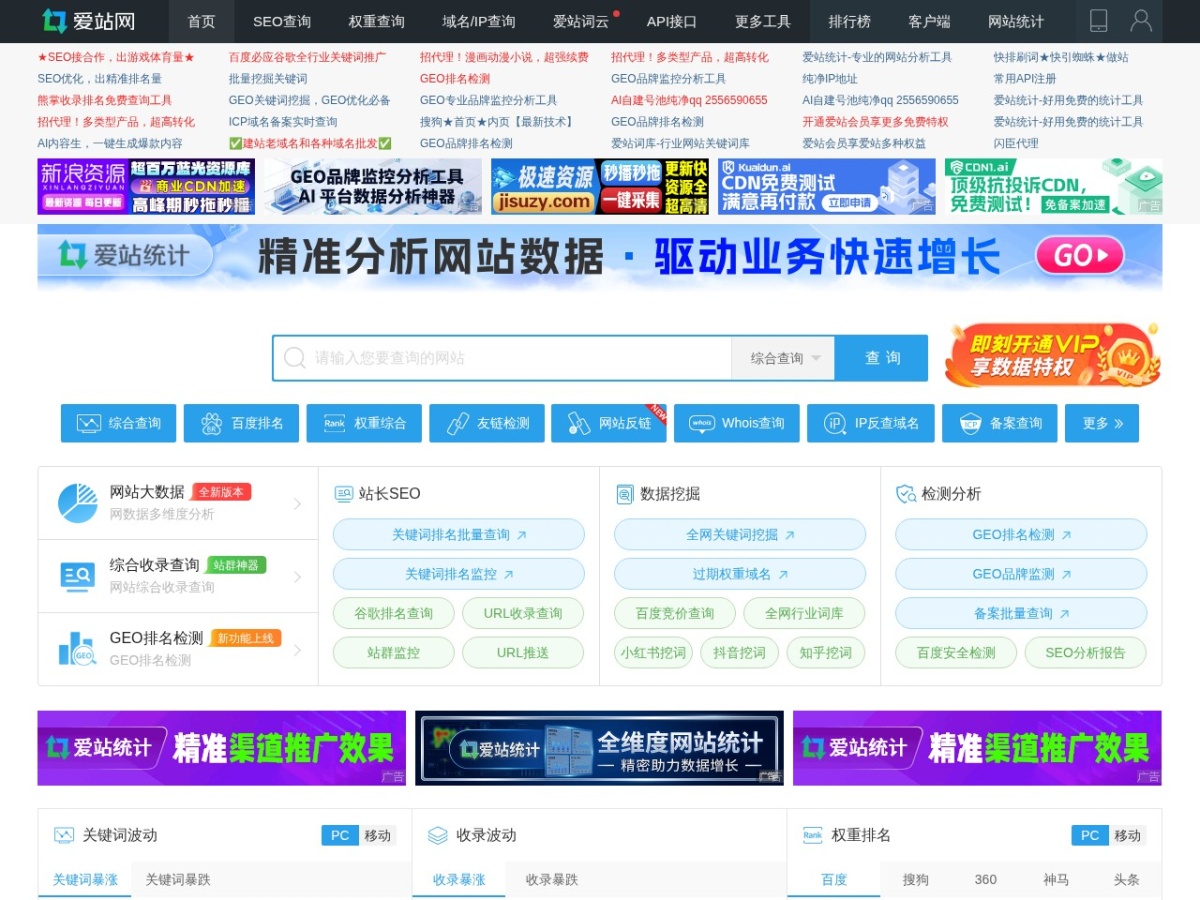The image size is (1200, 900).
Task: Open 备案批量查询 link
Action: 1021,613
